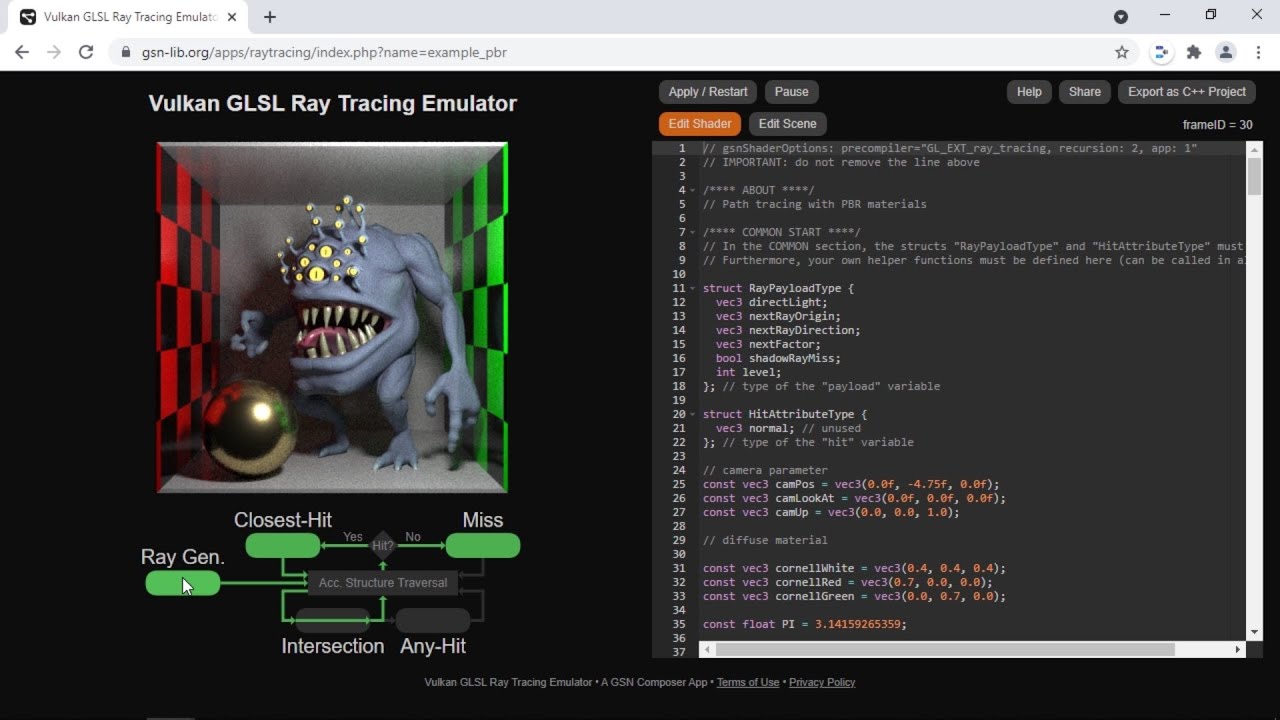This screenshot has width=1280, height=720.
Task: Click the PI constant line
Action: coord(805,624)
